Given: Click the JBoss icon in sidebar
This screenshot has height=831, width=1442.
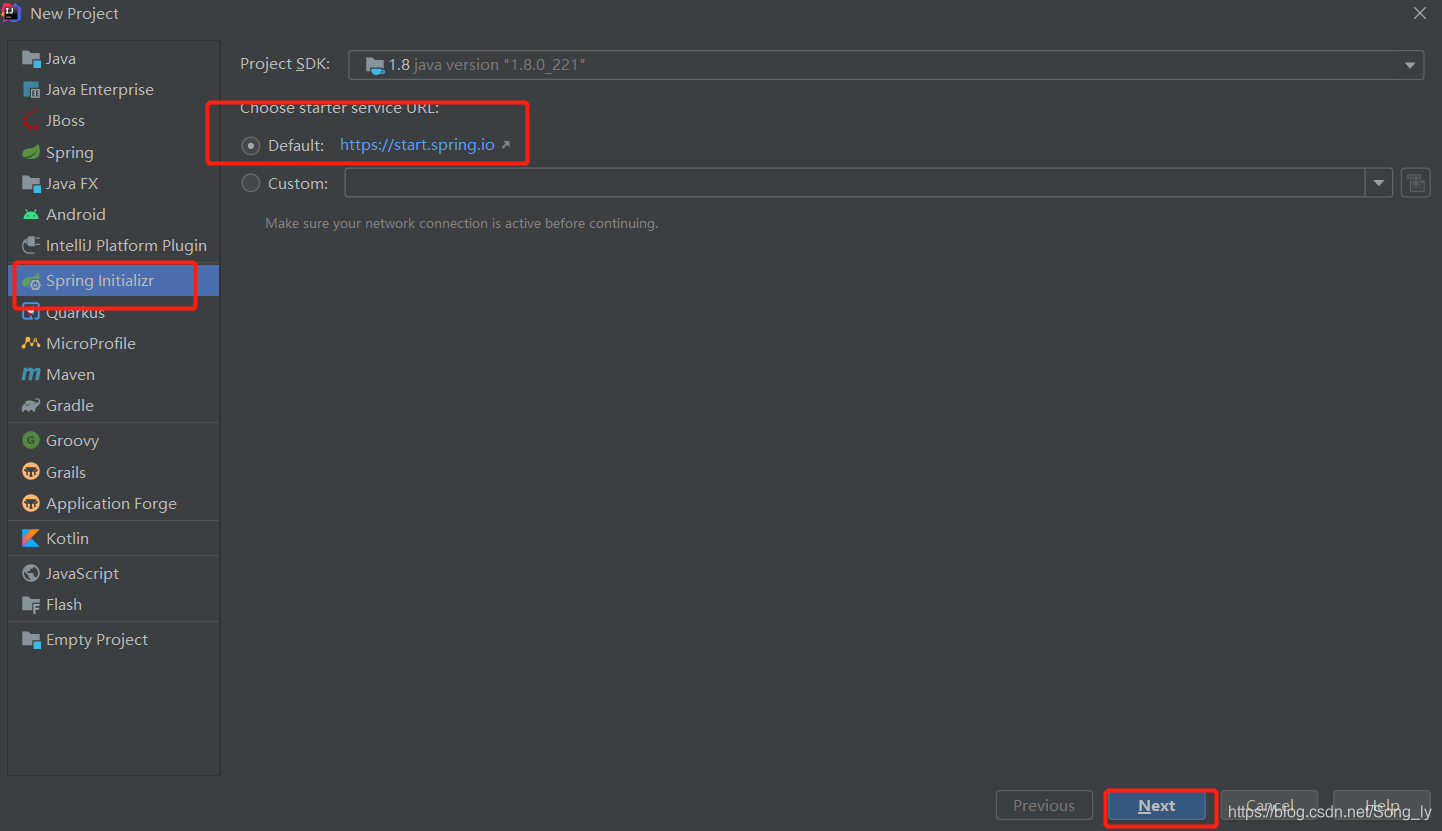Looking at the screenshot, I should (x=30, y=120).
